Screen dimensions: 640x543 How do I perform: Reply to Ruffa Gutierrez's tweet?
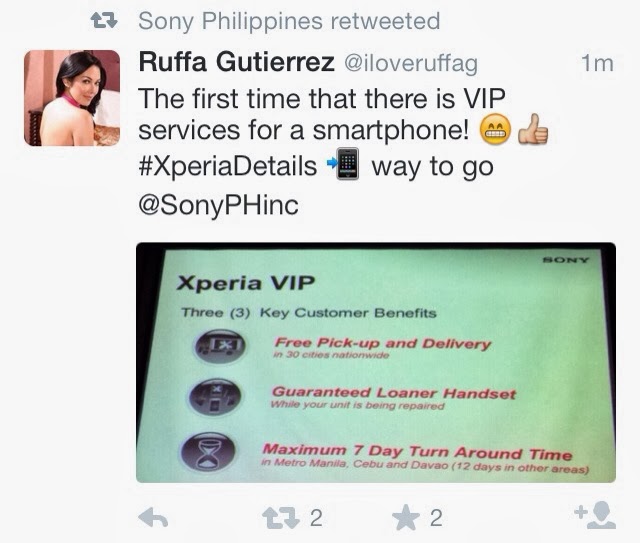153,518
